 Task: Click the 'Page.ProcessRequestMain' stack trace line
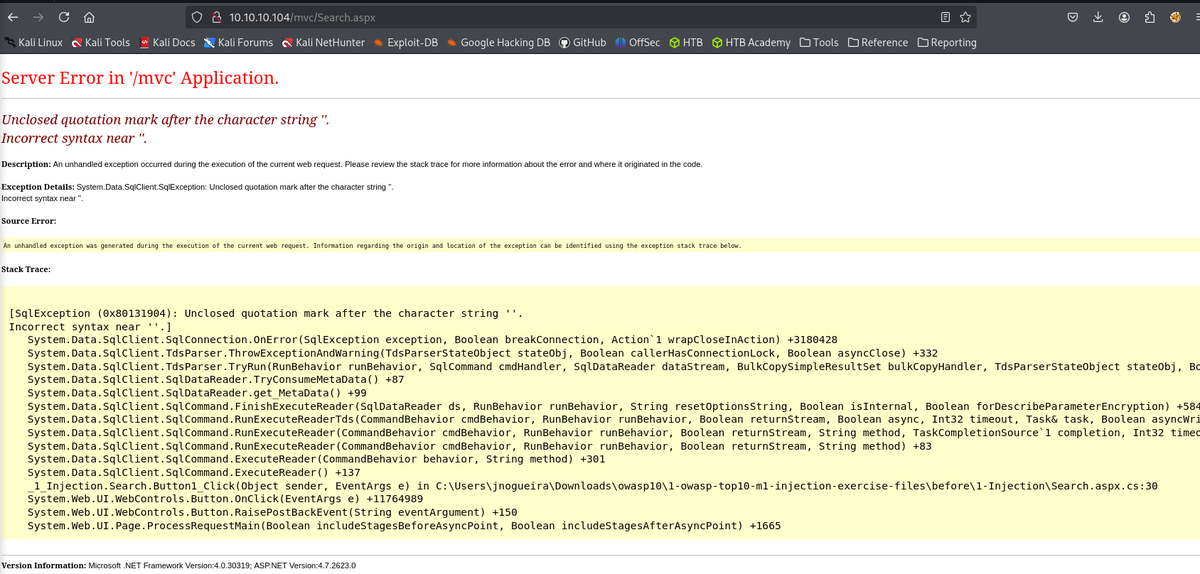pyautogui.click(x=405, y=525)
